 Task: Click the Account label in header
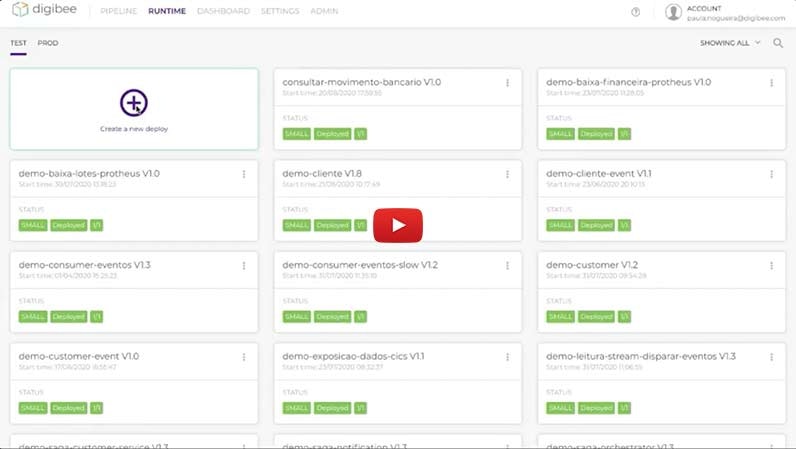click(704, 9)
